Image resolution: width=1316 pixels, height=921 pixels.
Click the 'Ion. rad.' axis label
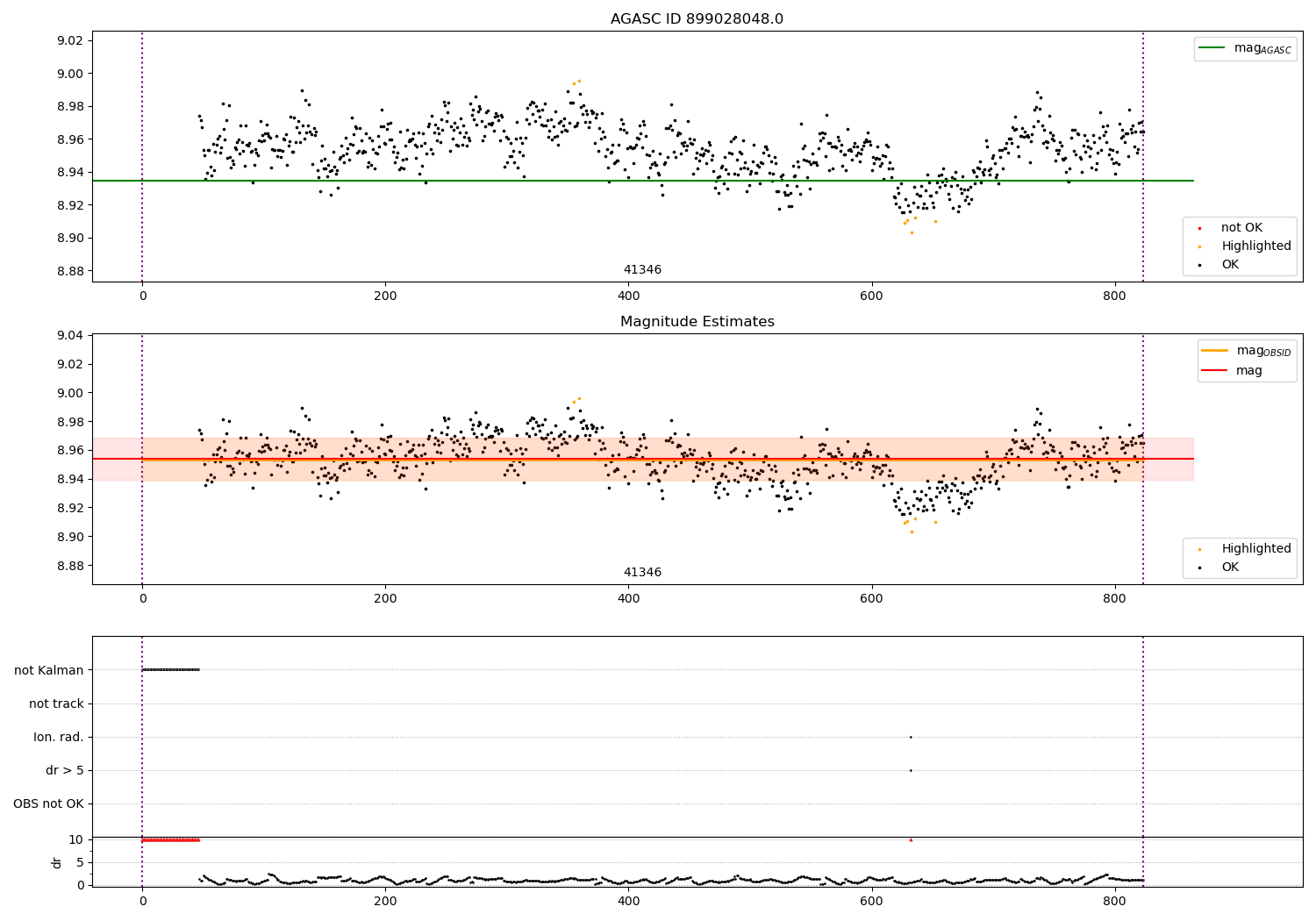pos(59,737)
